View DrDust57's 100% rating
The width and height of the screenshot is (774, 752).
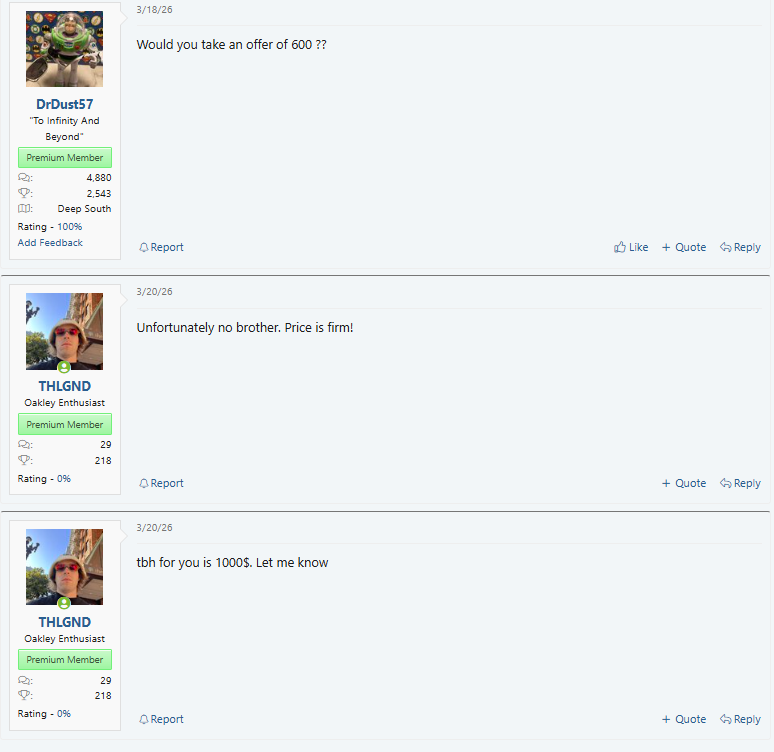click(x=70, y=227)
